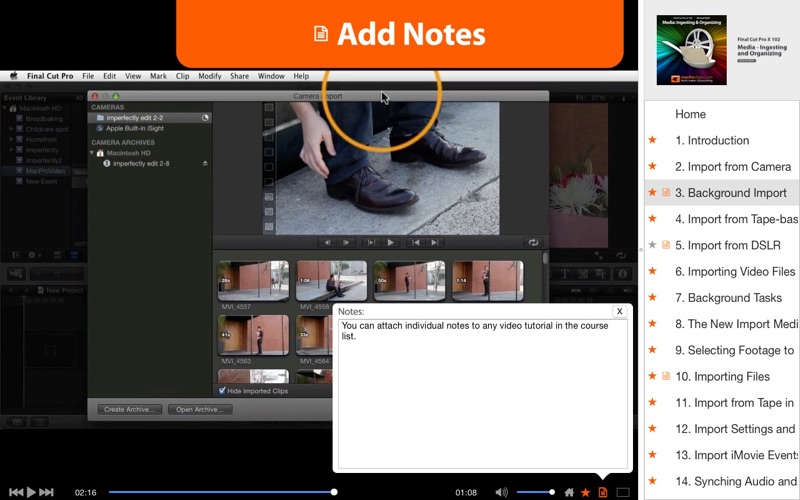This screenshot has height=500, width=800.
Task: Mute audio using the speaker icon
Action: pos(501,492)
